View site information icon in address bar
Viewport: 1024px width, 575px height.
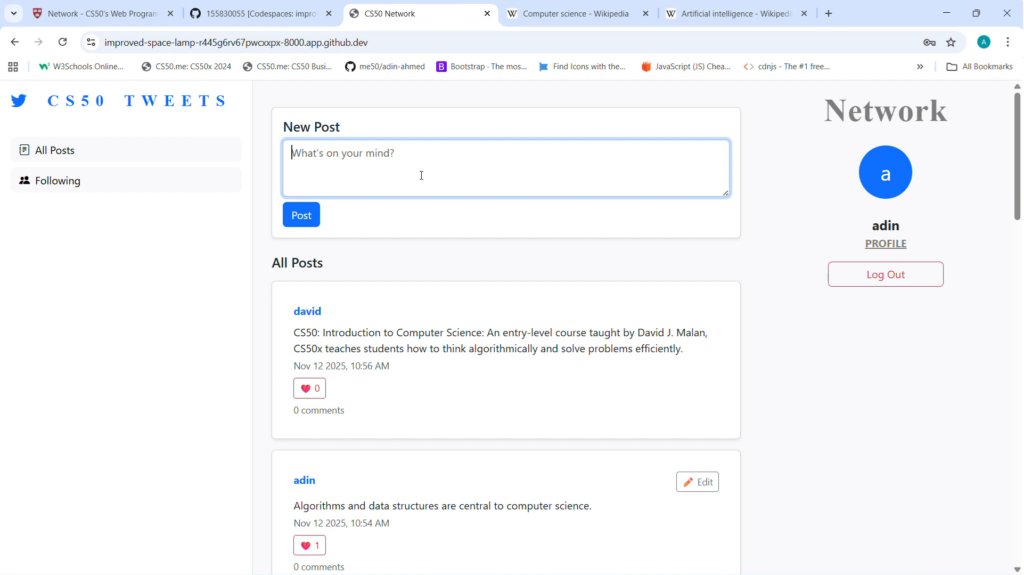(x=91, y=42)
